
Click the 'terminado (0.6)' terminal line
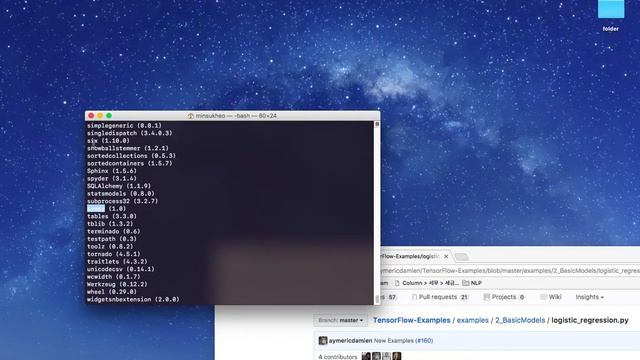pos(113,231)
